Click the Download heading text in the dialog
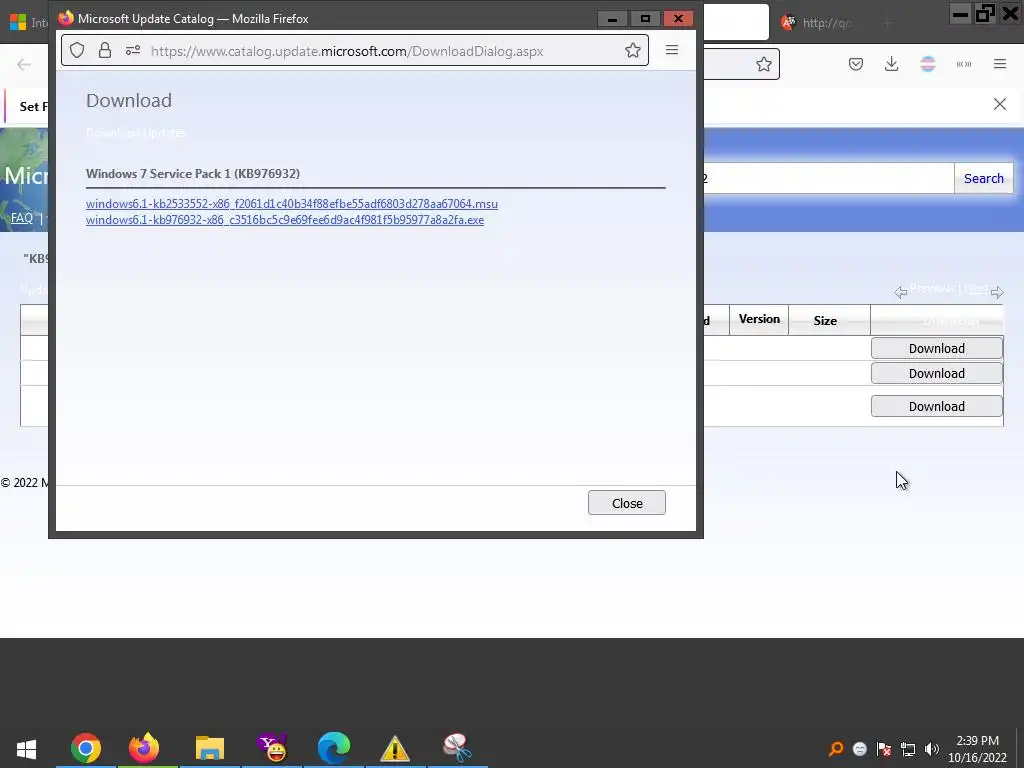Viewport: 1024px width, 768px height. tap(129, 101)
